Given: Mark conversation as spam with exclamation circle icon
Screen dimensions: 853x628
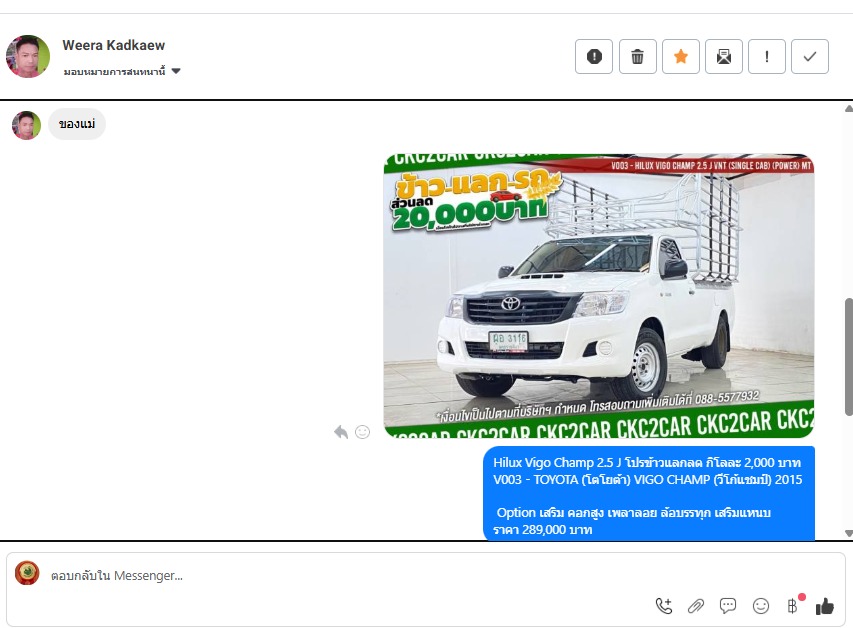Looking at the screenshot, I should 594,57.
